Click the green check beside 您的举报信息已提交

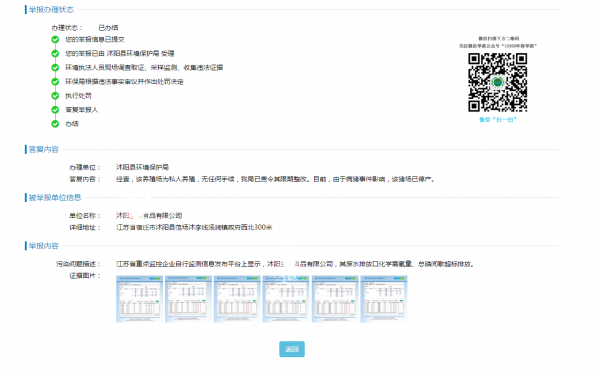tap(55, 39)
